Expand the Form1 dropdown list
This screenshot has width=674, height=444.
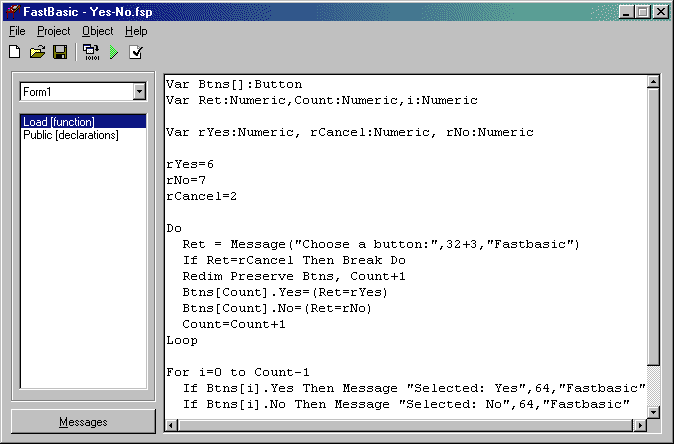(138, 92)
